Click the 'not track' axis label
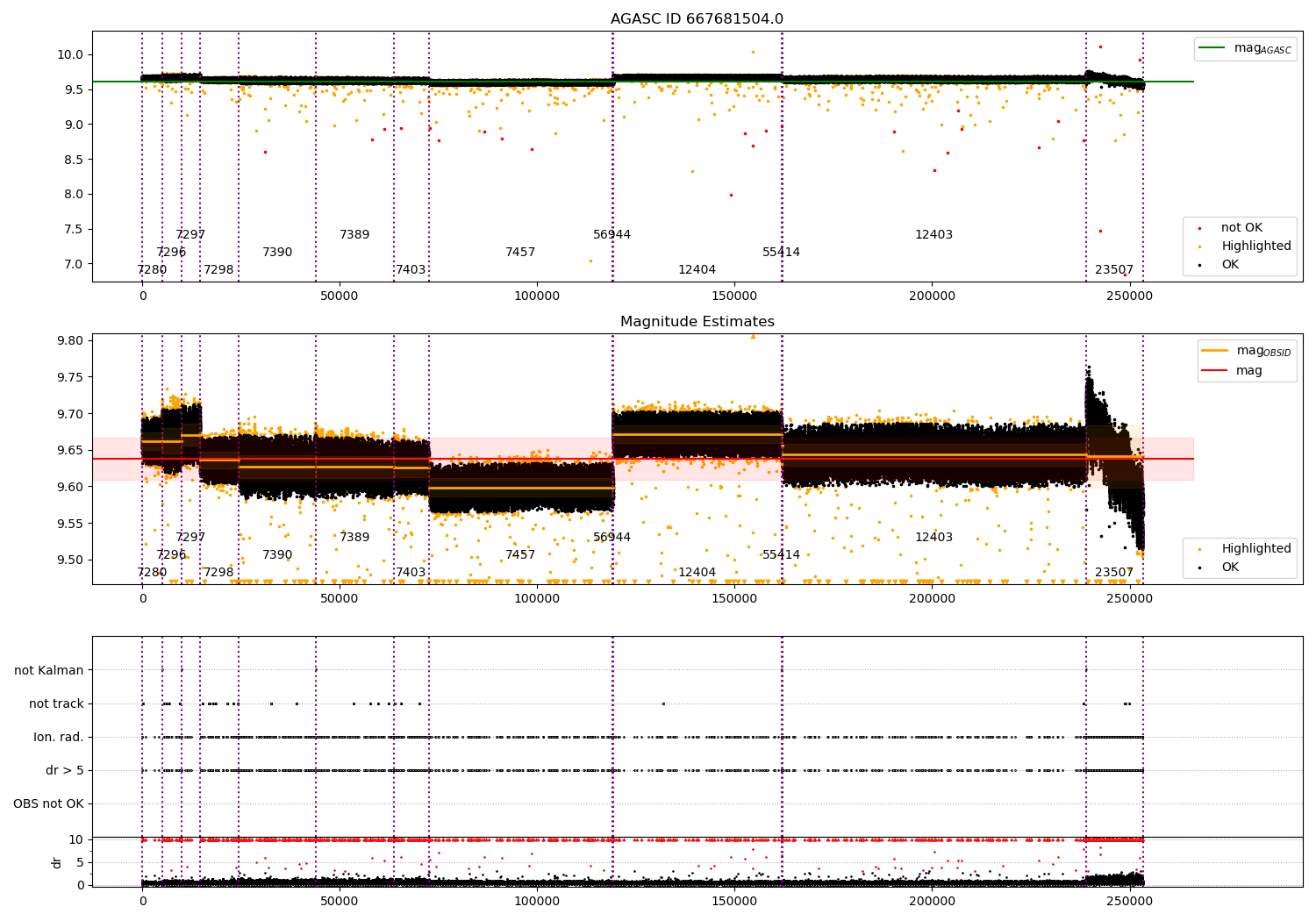1316x921 pixels. [x=56, y=703]
